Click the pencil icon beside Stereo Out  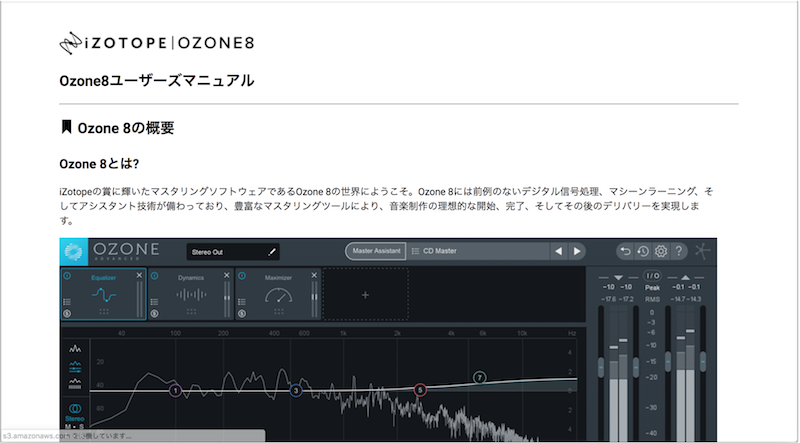pyautogui.click(x=271, y=252)
